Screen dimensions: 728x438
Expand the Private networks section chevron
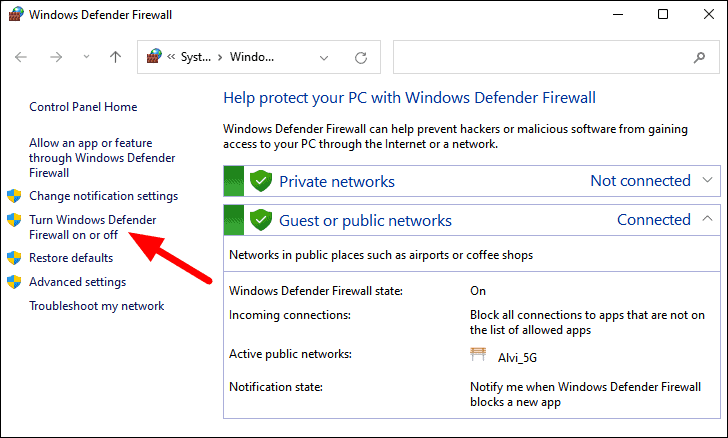tap(707, 180)
